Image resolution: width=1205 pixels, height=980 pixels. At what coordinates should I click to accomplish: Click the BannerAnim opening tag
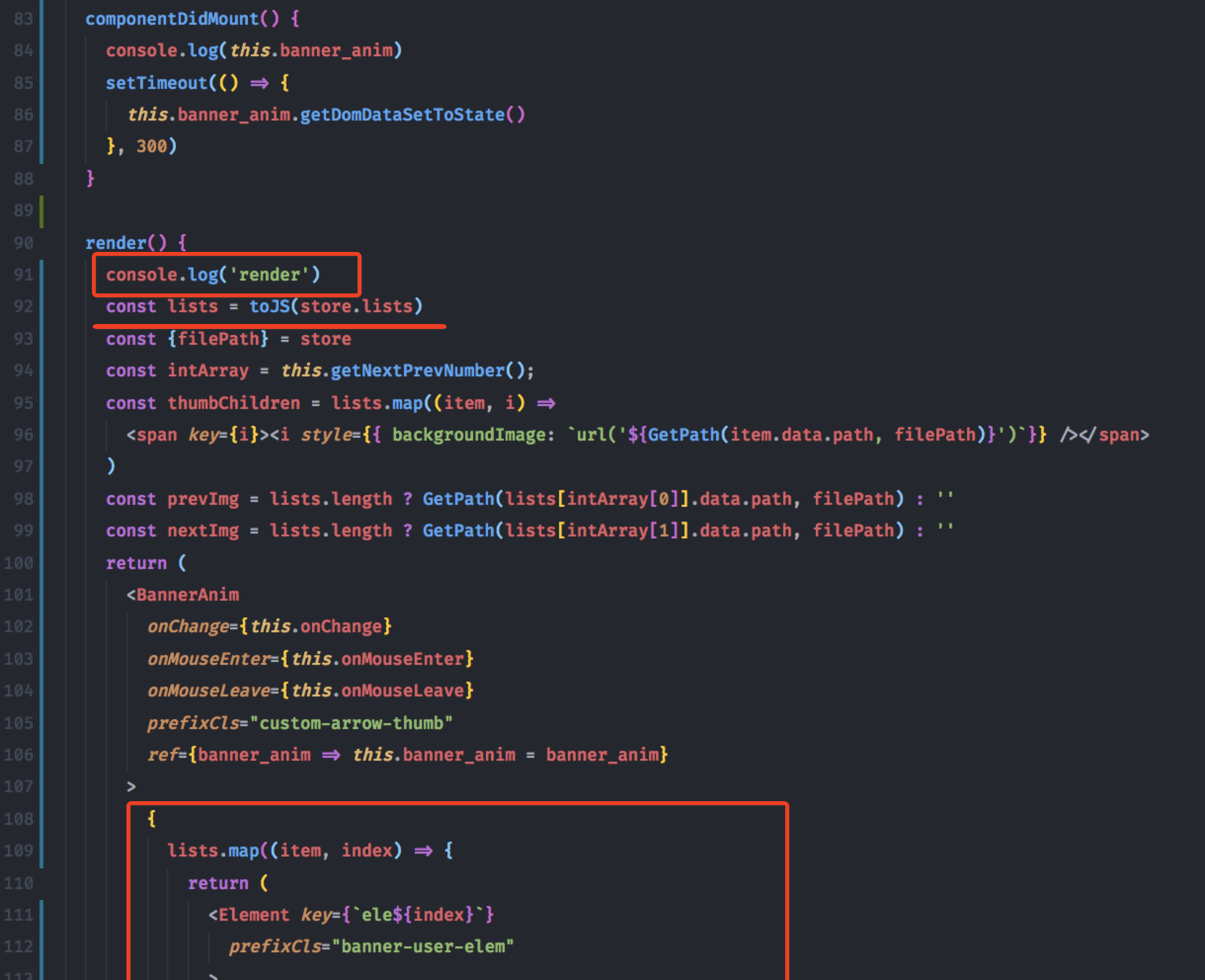tap(187, 595)
